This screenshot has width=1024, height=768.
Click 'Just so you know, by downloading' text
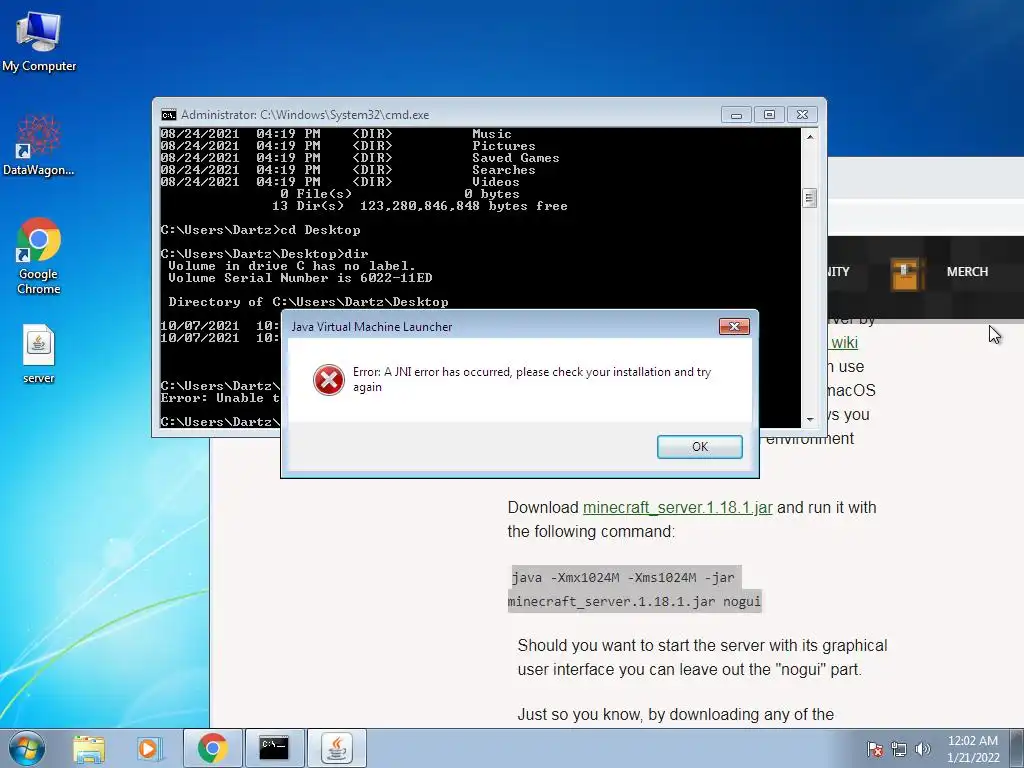click(x=675, y=714)
